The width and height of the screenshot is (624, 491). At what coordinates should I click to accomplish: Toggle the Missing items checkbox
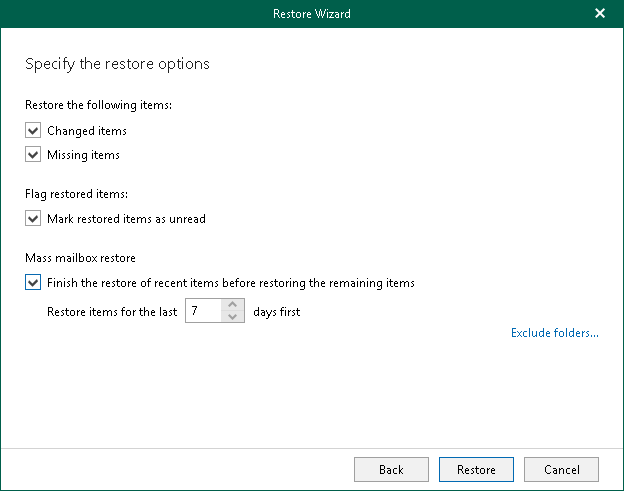tap(33, 155)
